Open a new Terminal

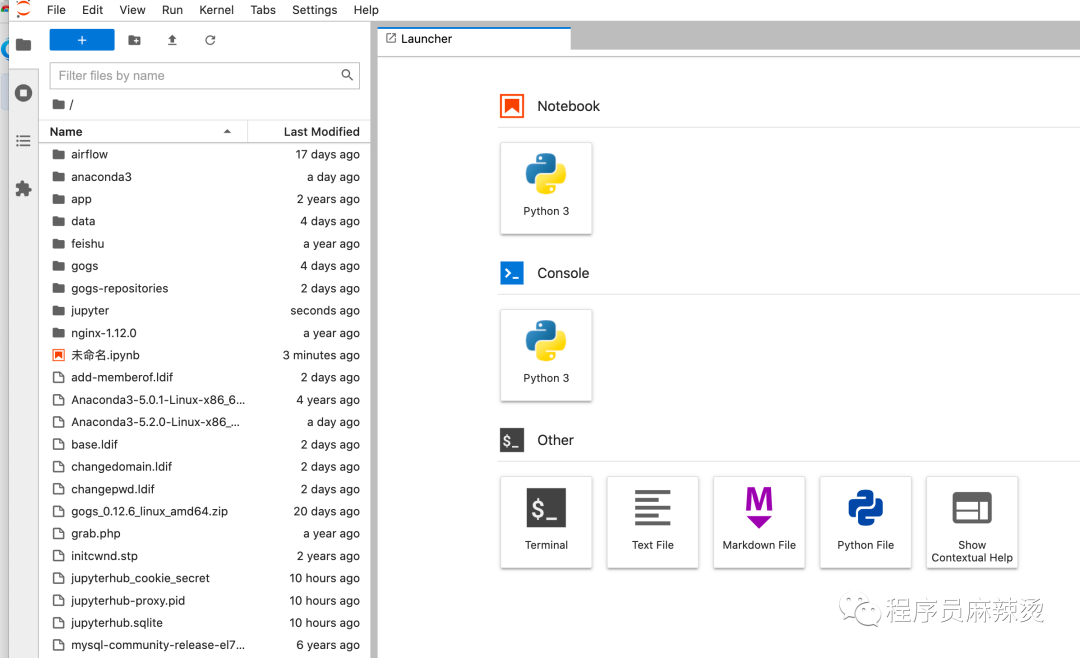pyautogui.click(x=546, y=522)
